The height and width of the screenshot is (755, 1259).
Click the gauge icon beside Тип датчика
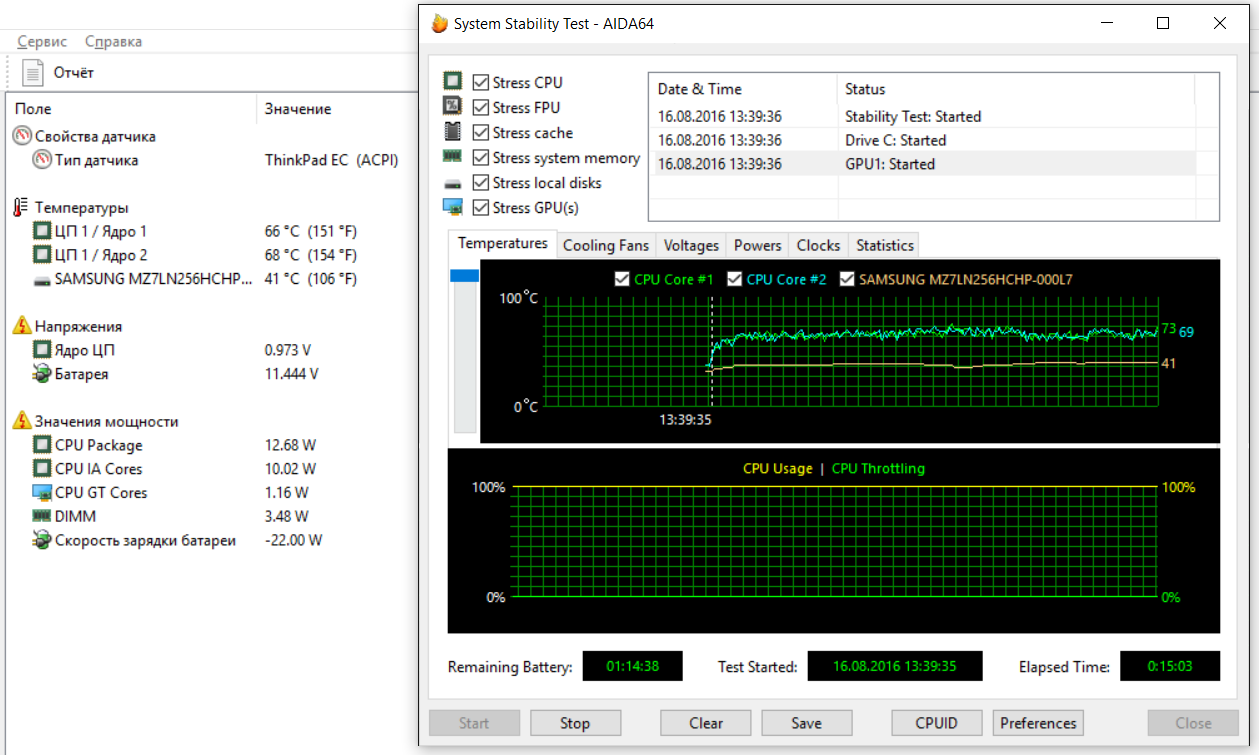(42, 160)
